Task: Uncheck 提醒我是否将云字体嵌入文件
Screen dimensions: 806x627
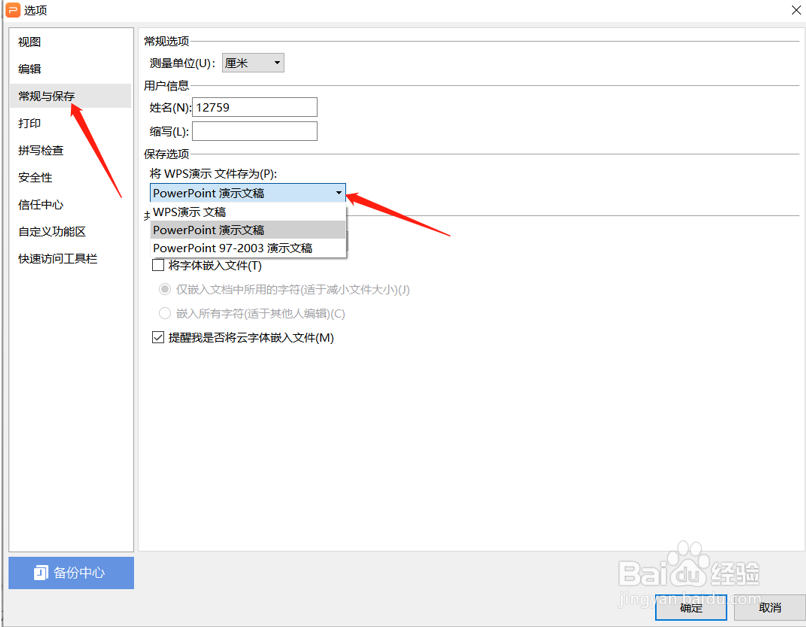Action: click(158, 337)
